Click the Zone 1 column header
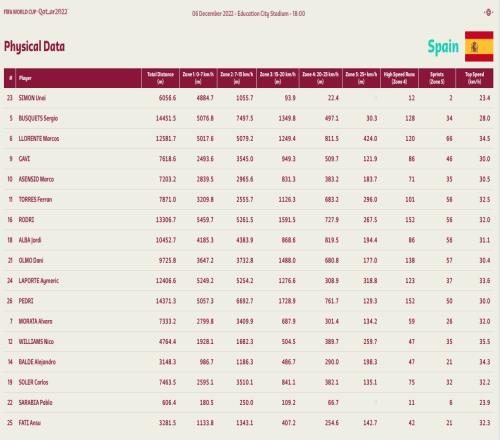The height and width of the screenshot is (440, 500). 198,78
